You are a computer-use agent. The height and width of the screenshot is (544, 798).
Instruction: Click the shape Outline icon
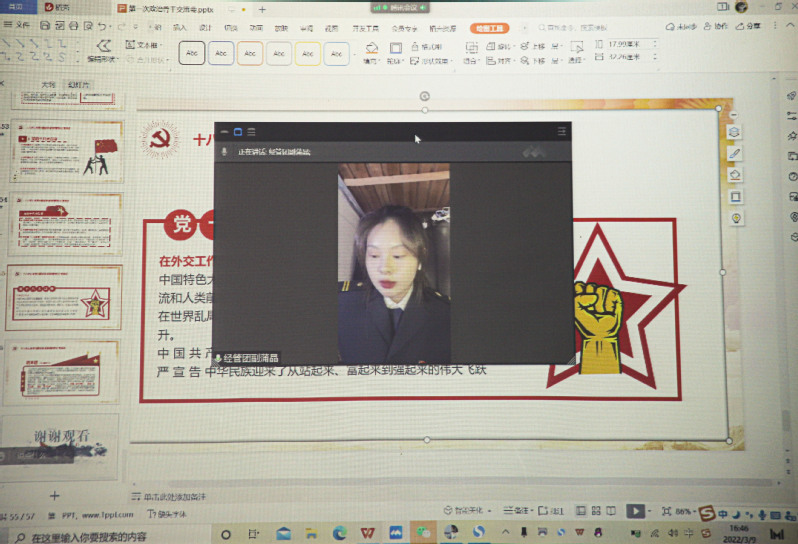tap(395, 48)
